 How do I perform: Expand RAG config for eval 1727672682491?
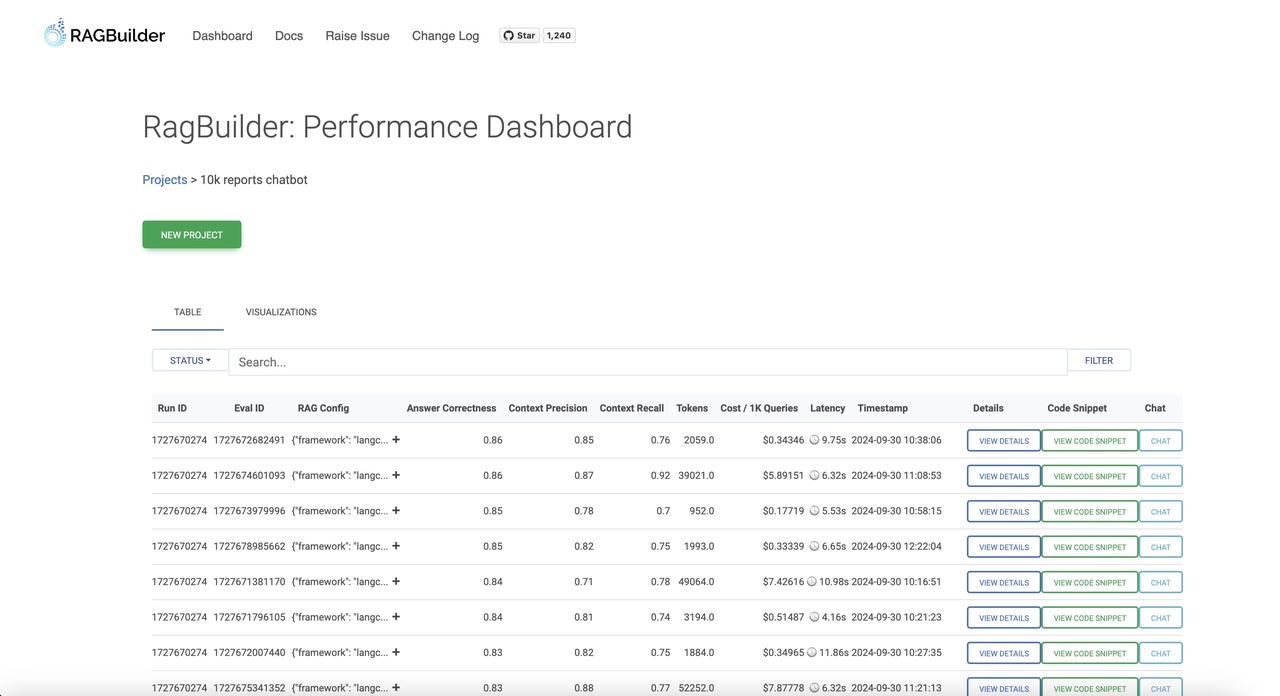[396, 439]
